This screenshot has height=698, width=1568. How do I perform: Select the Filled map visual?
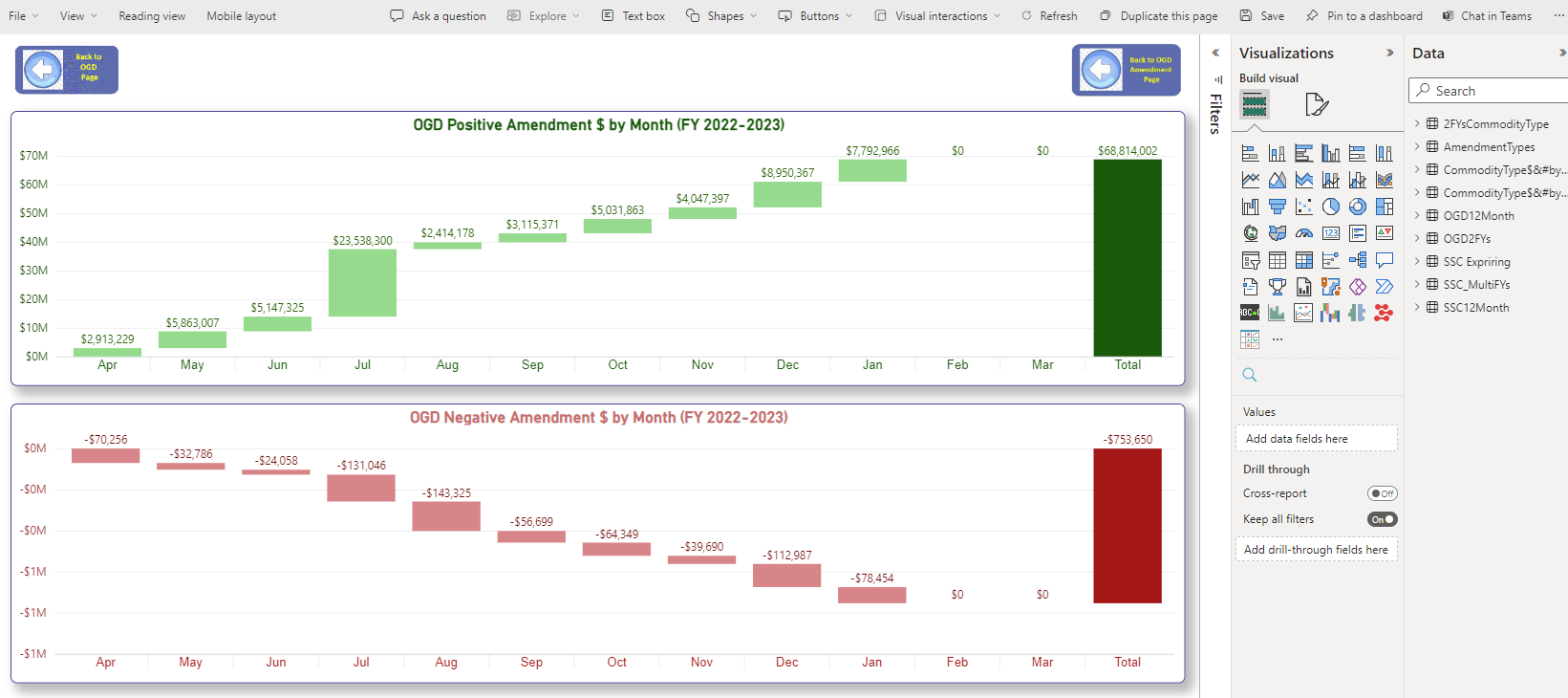click(1277, 233)
